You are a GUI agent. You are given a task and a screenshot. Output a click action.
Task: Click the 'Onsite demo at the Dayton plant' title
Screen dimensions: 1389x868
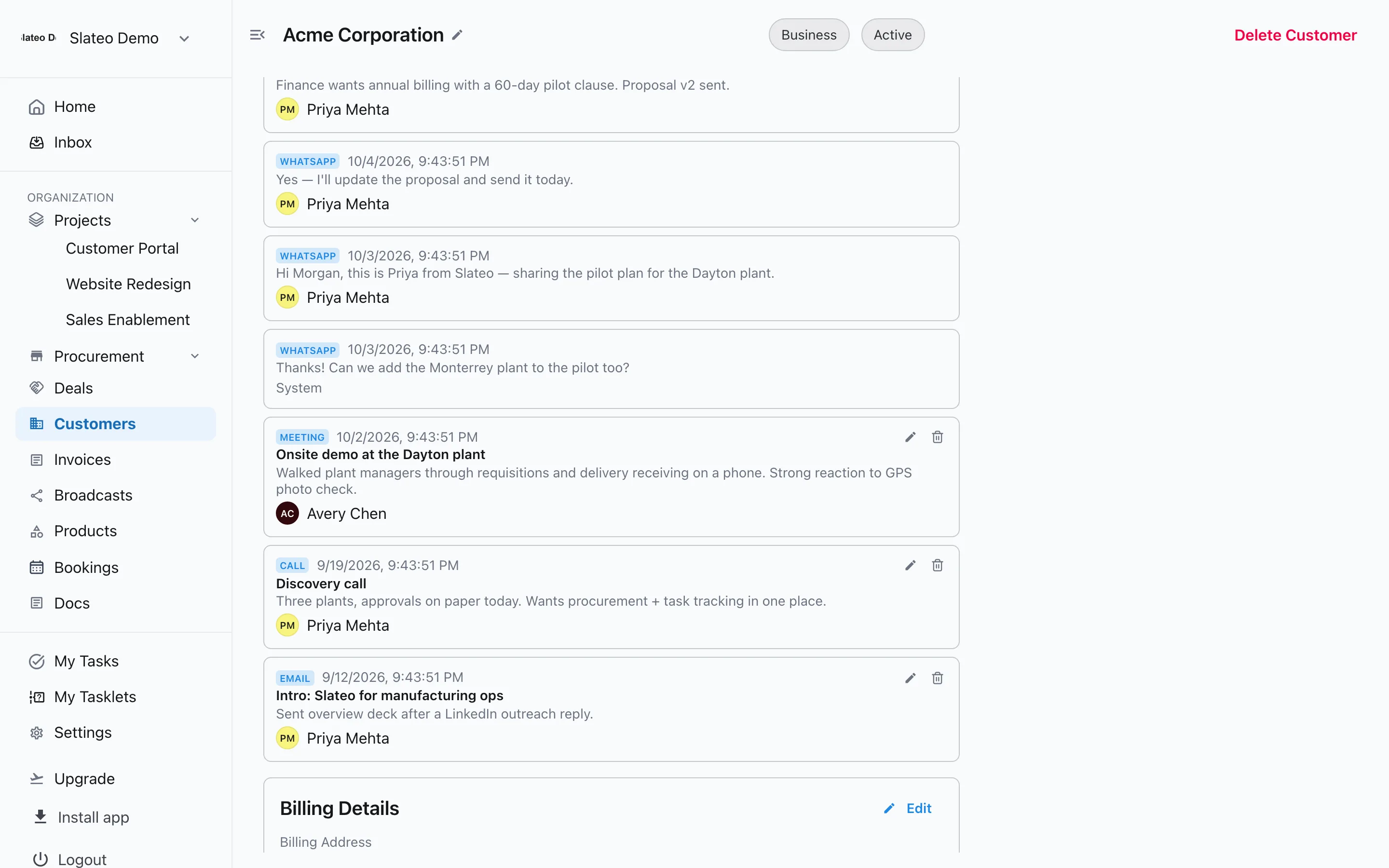coord(381,455)
